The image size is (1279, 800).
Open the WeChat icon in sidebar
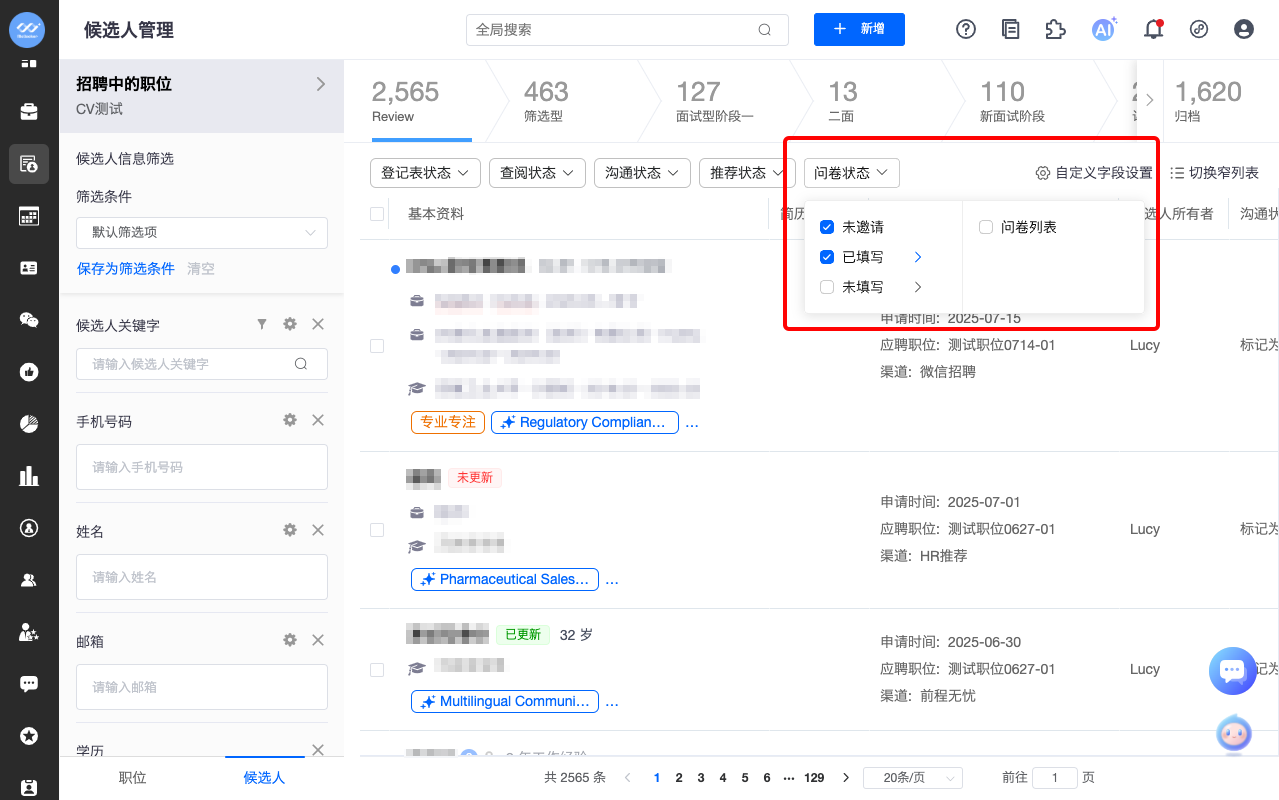[29, 320]
